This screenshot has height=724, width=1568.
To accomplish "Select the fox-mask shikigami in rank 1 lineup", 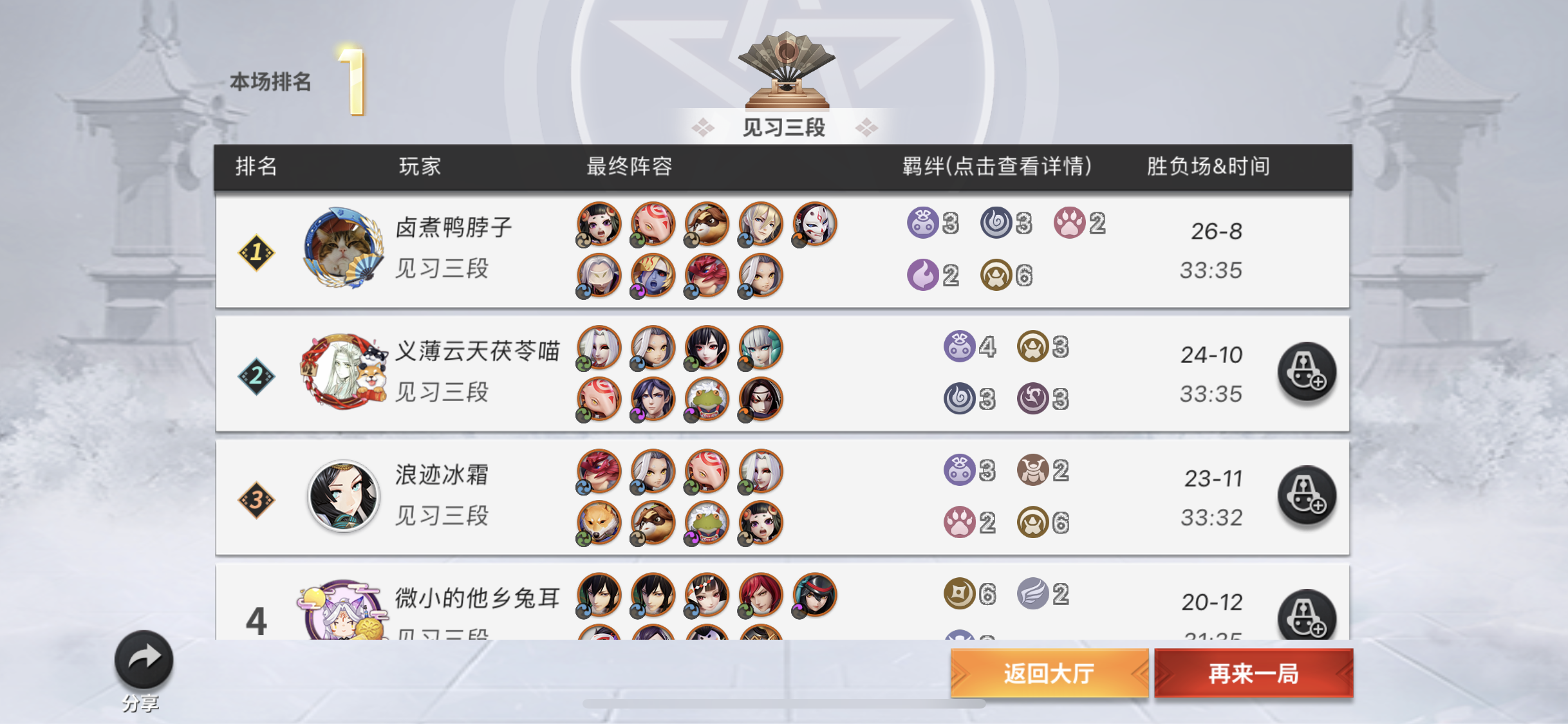I will pyautogui.click(x=815, y=224).
